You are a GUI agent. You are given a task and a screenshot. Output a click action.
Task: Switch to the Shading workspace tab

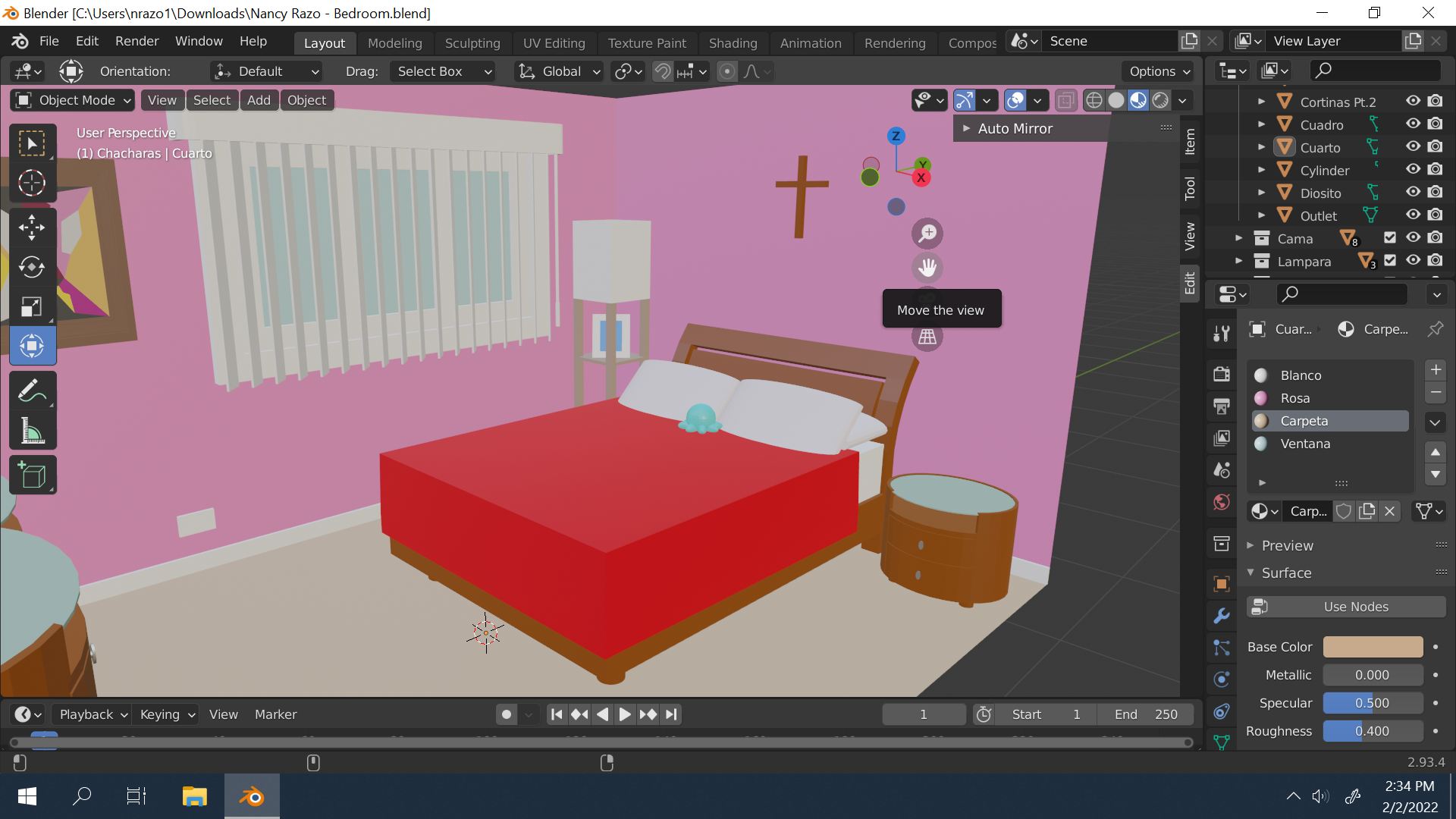(x=733, y=43)
